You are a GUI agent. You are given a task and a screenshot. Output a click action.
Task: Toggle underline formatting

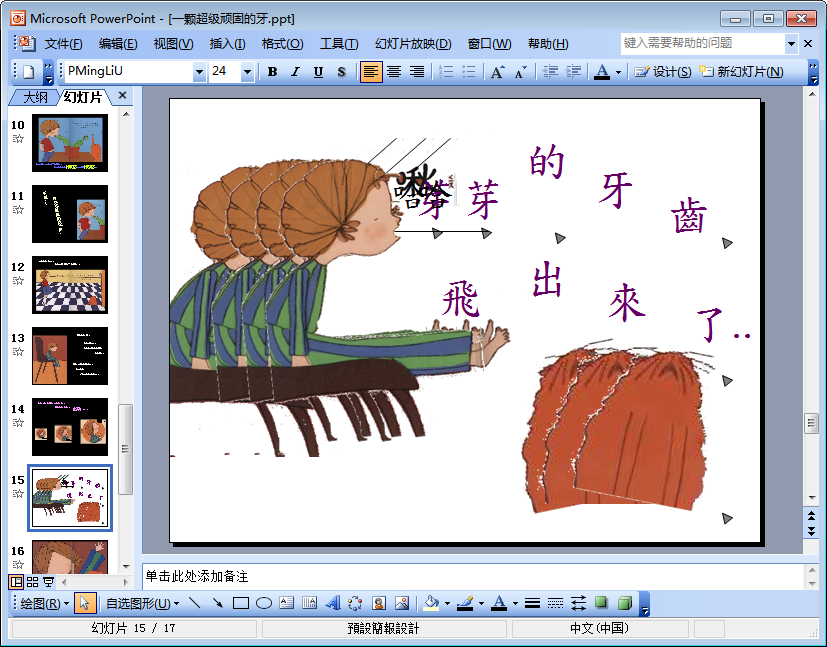point(318,72)
